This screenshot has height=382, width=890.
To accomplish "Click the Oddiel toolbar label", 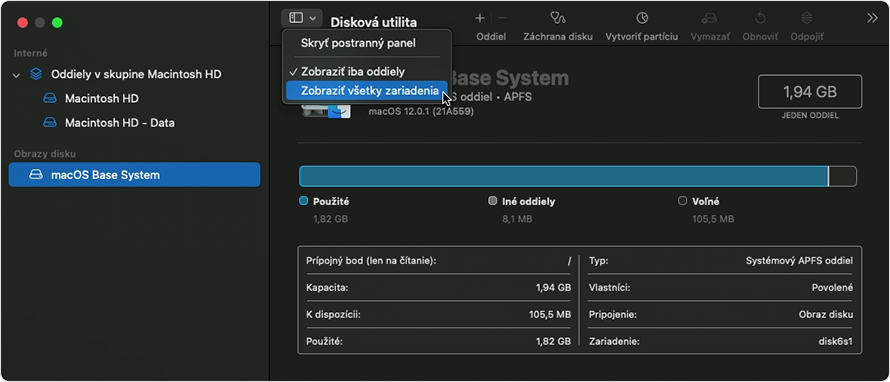I will point(491,36).
